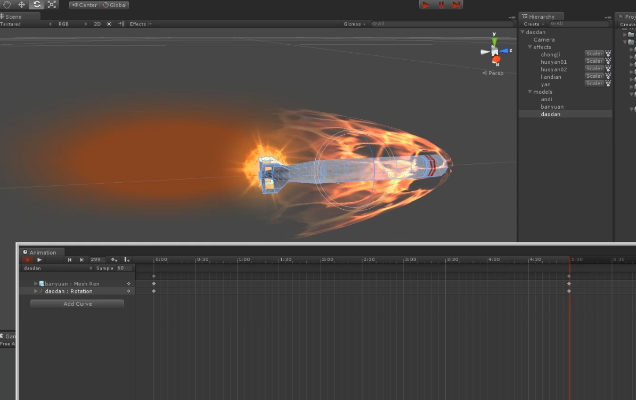Click the keyframe diamond at timeline start
Image resolution: width=636 pixels, height=400 pixels.
[x=153, y=276]
